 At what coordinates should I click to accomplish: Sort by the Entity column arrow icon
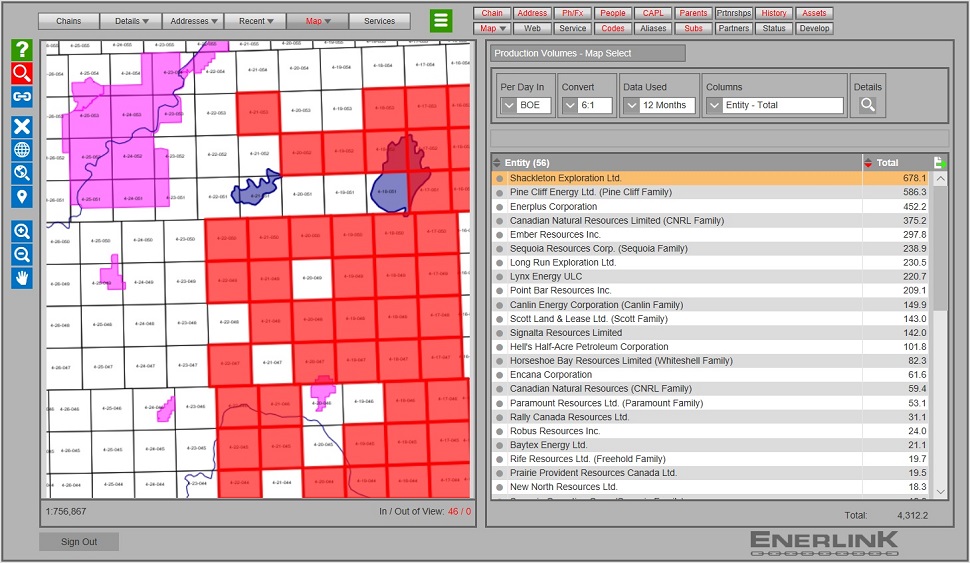point(497,163)
